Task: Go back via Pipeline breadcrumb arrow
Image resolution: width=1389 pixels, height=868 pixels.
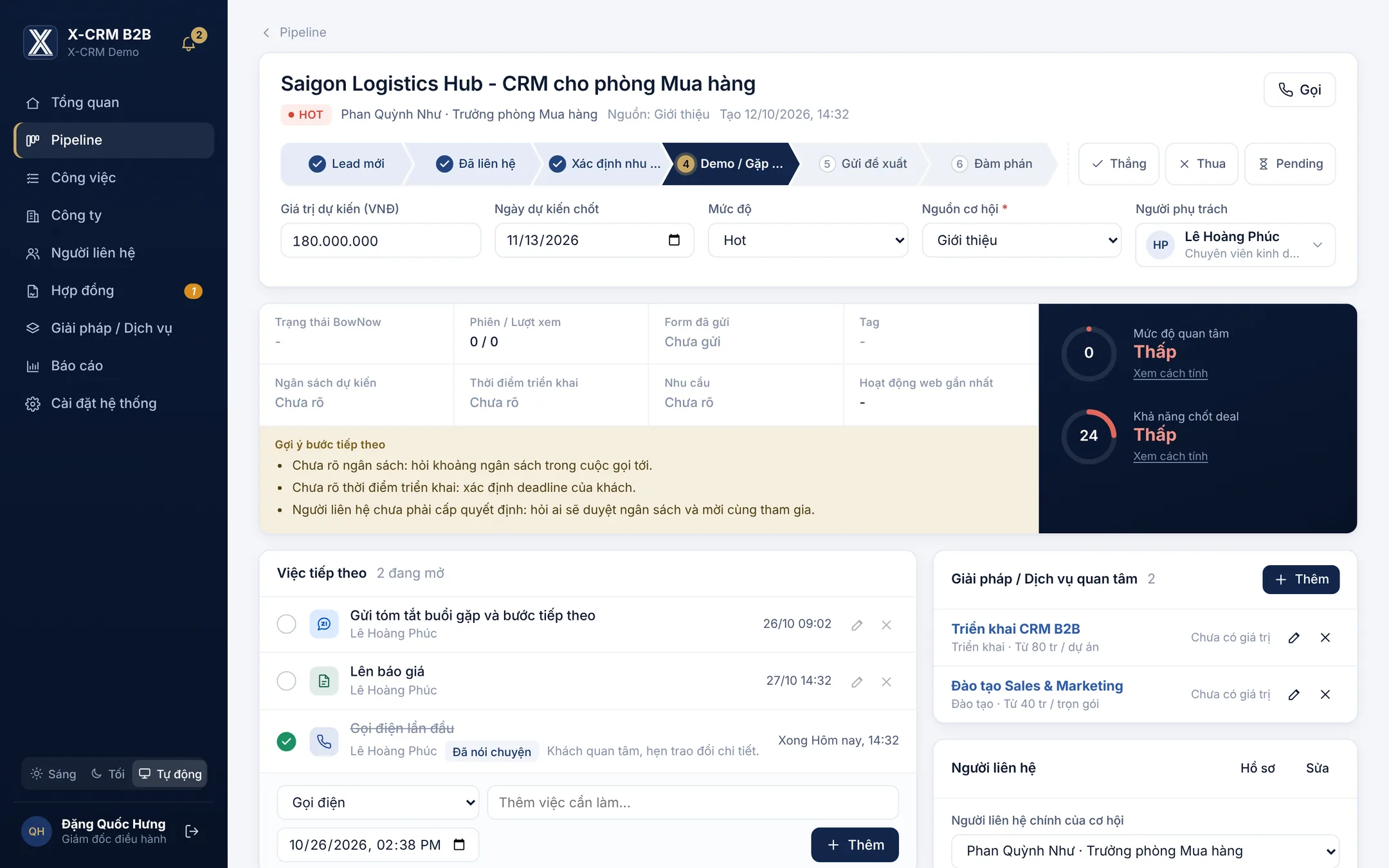Action: [266, 33]
